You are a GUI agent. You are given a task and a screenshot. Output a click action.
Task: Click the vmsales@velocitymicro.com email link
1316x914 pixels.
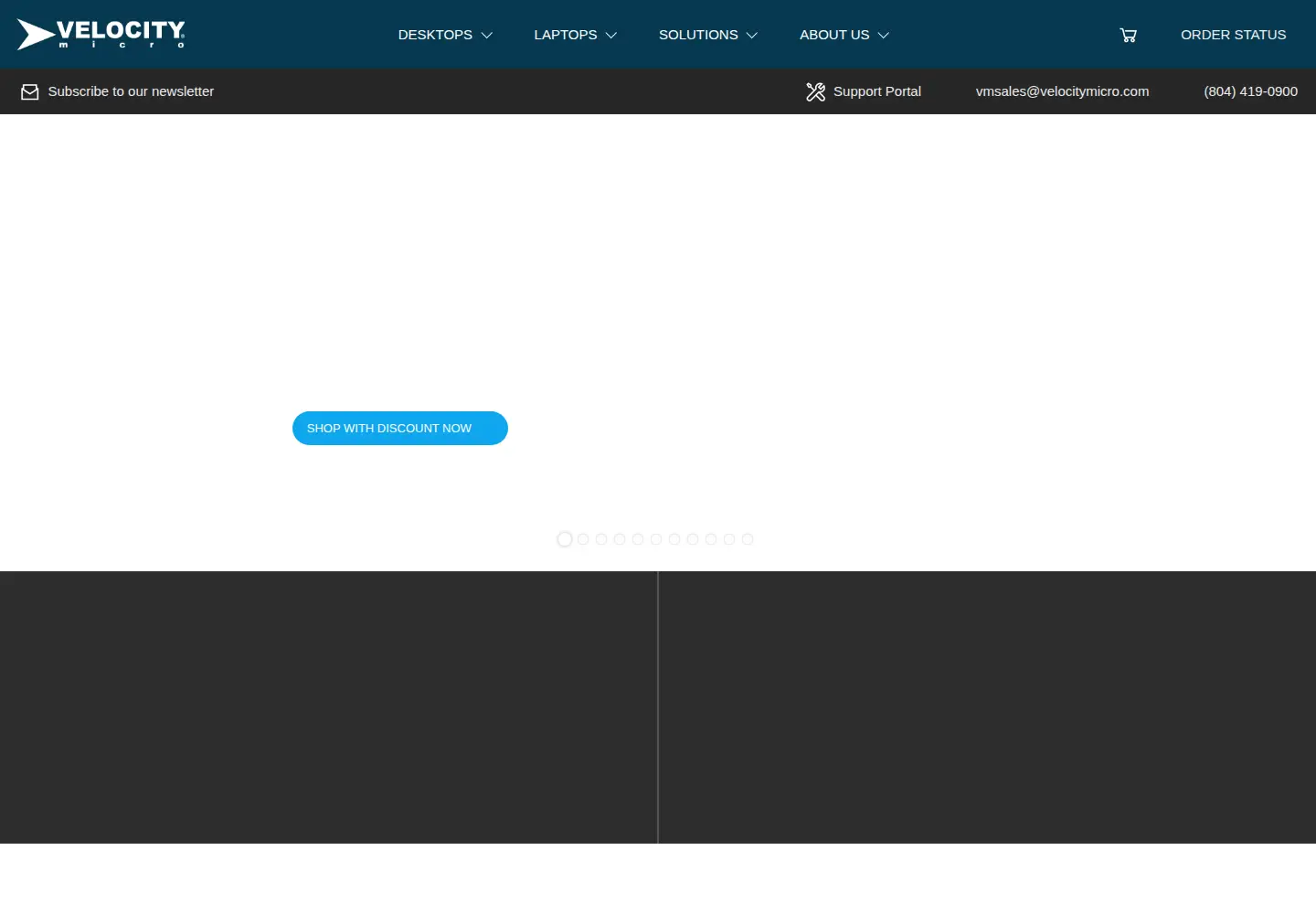[x=1062, y=91]
